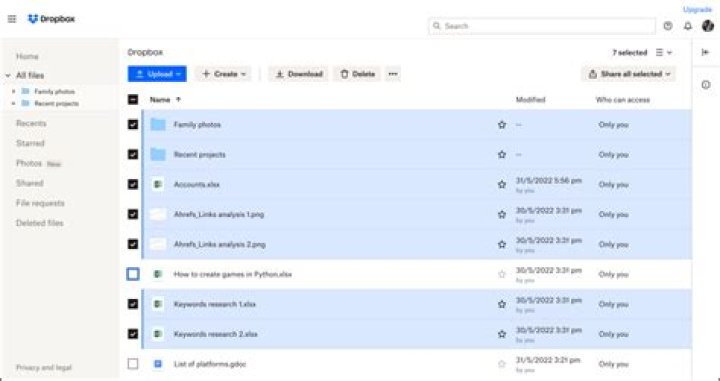The height and width of the screenshot is (381, 720).
Task: Uncheck the Family photos folder checkbox
Action: click(x=133, y=124)
